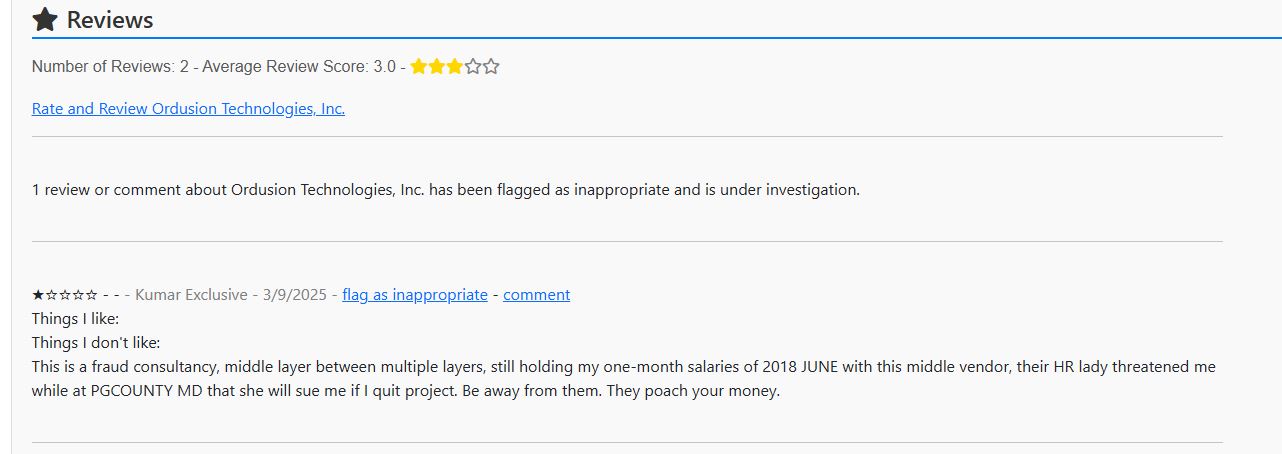Click the fifth empty star in average score
Screen dimensions: 1282x454
point(491,67)
